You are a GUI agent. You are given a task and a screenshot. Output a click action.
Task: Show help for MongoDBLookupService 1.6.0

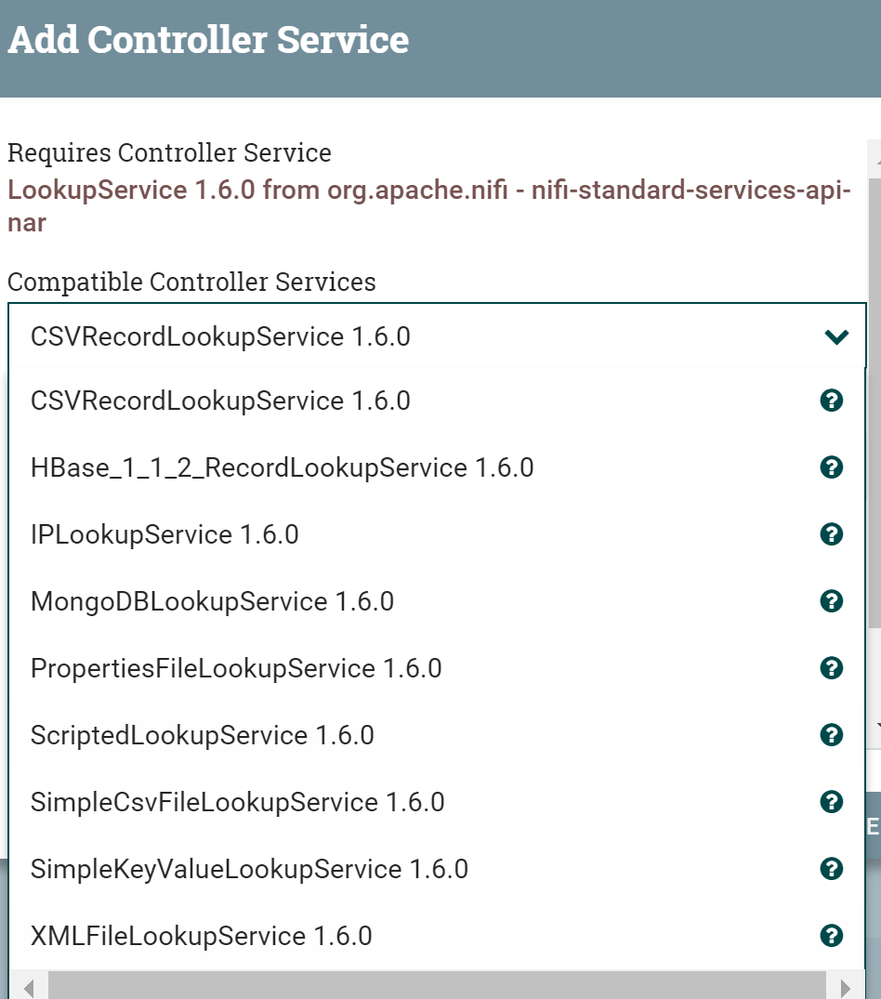pyautogui.click(x=831, y=601)
